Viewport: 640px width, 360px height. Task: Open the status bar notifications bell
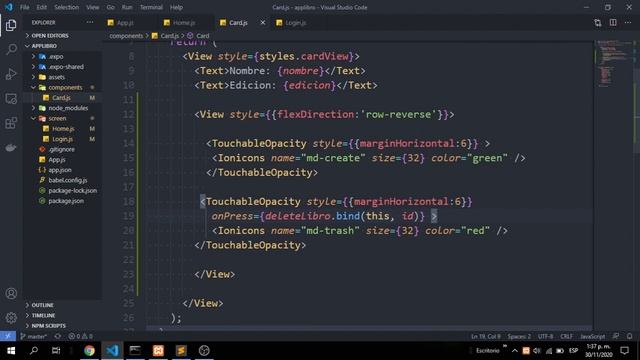[x=629, y=336]
